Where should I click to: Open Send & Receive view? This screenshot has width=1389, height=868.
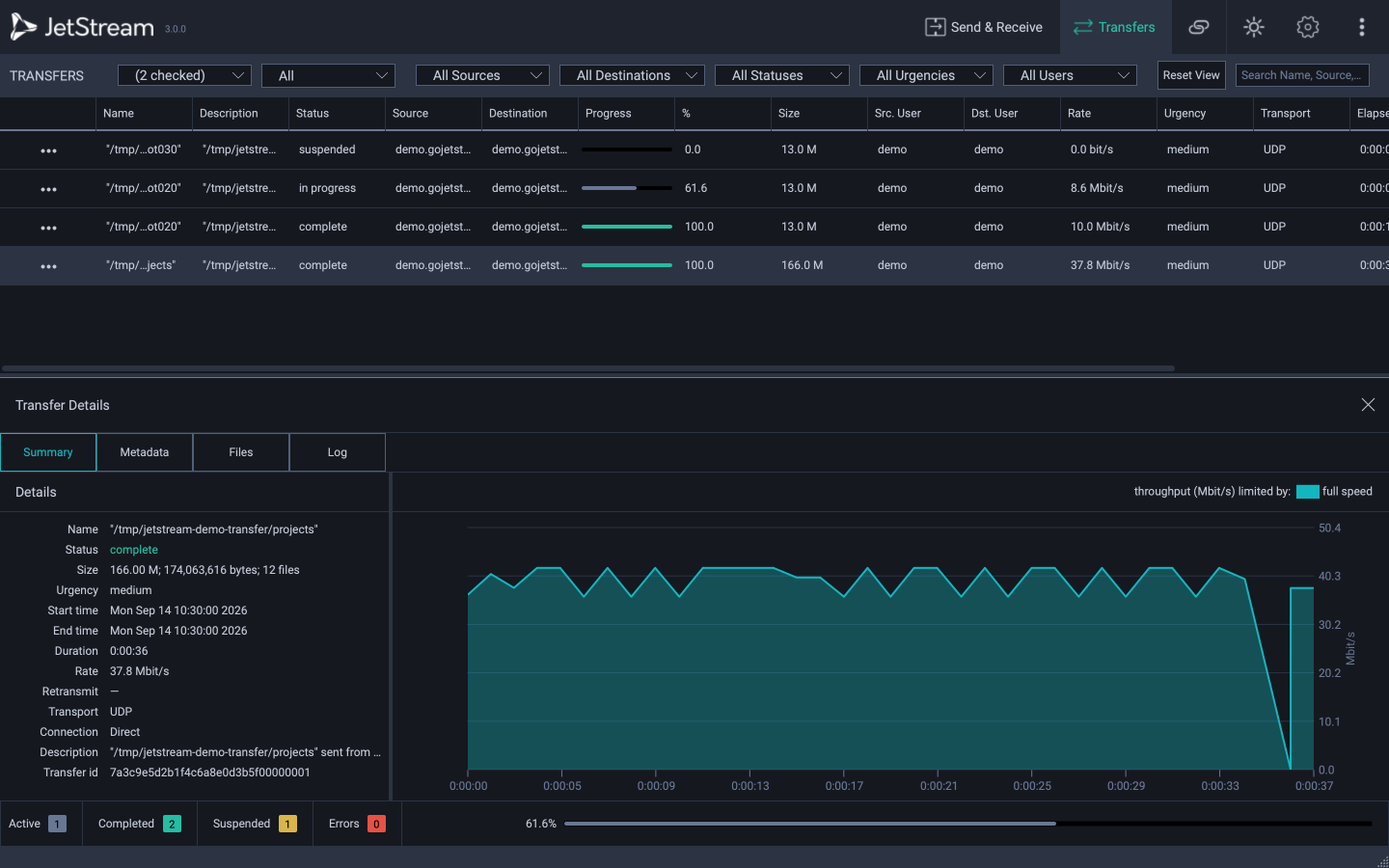click(984, 27)
